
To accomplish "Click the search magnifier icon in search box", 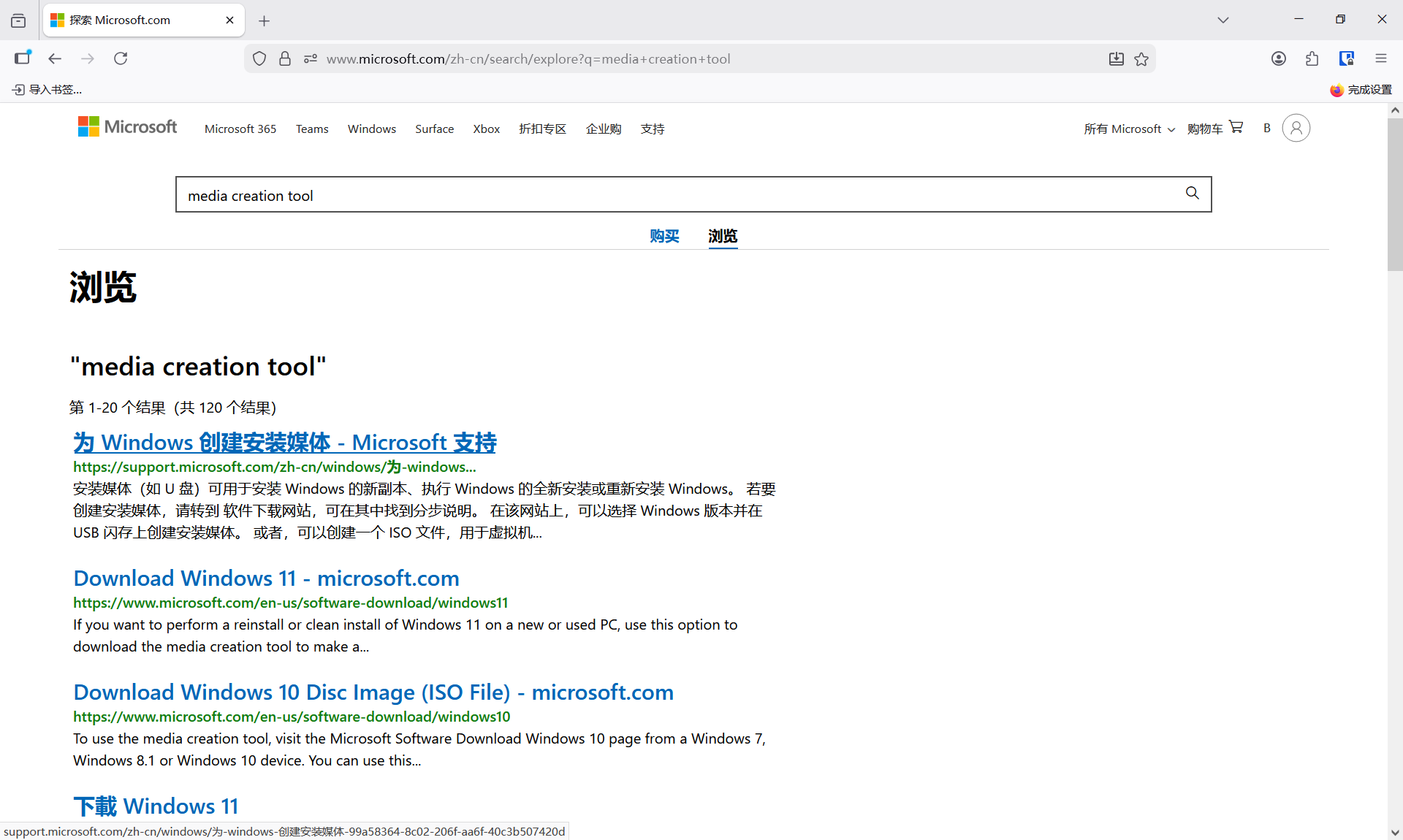I will [1192, 194].
